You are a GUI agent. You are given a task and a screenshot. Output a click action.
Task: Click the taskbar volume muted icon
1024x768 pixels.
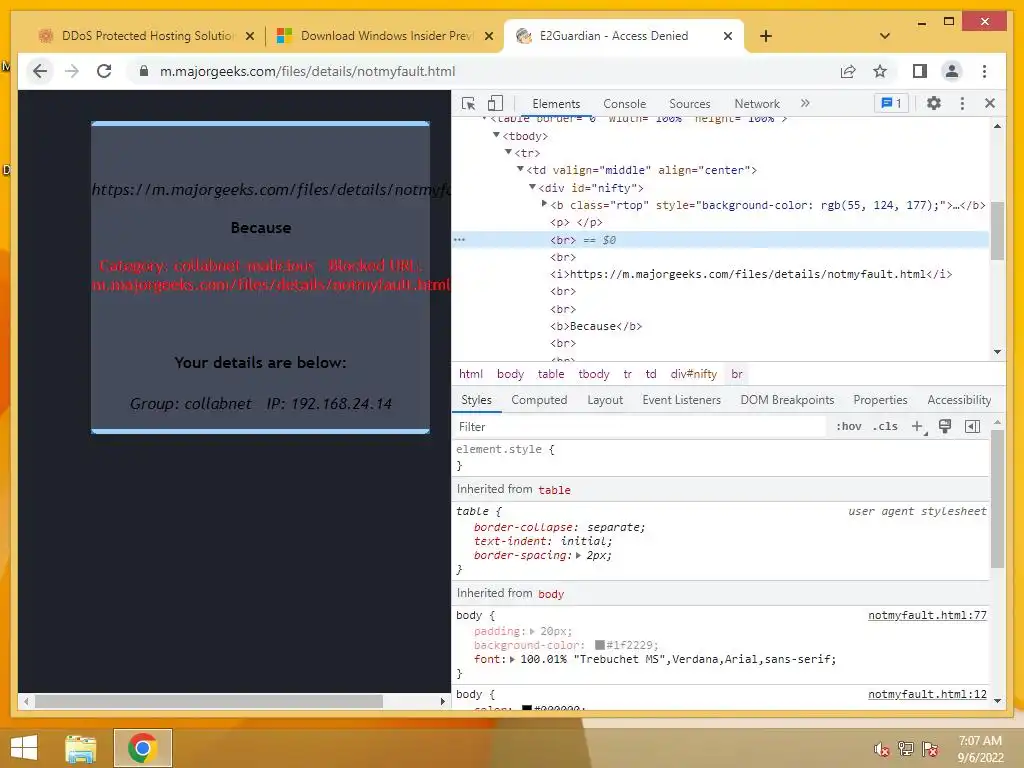coord(882,748)
